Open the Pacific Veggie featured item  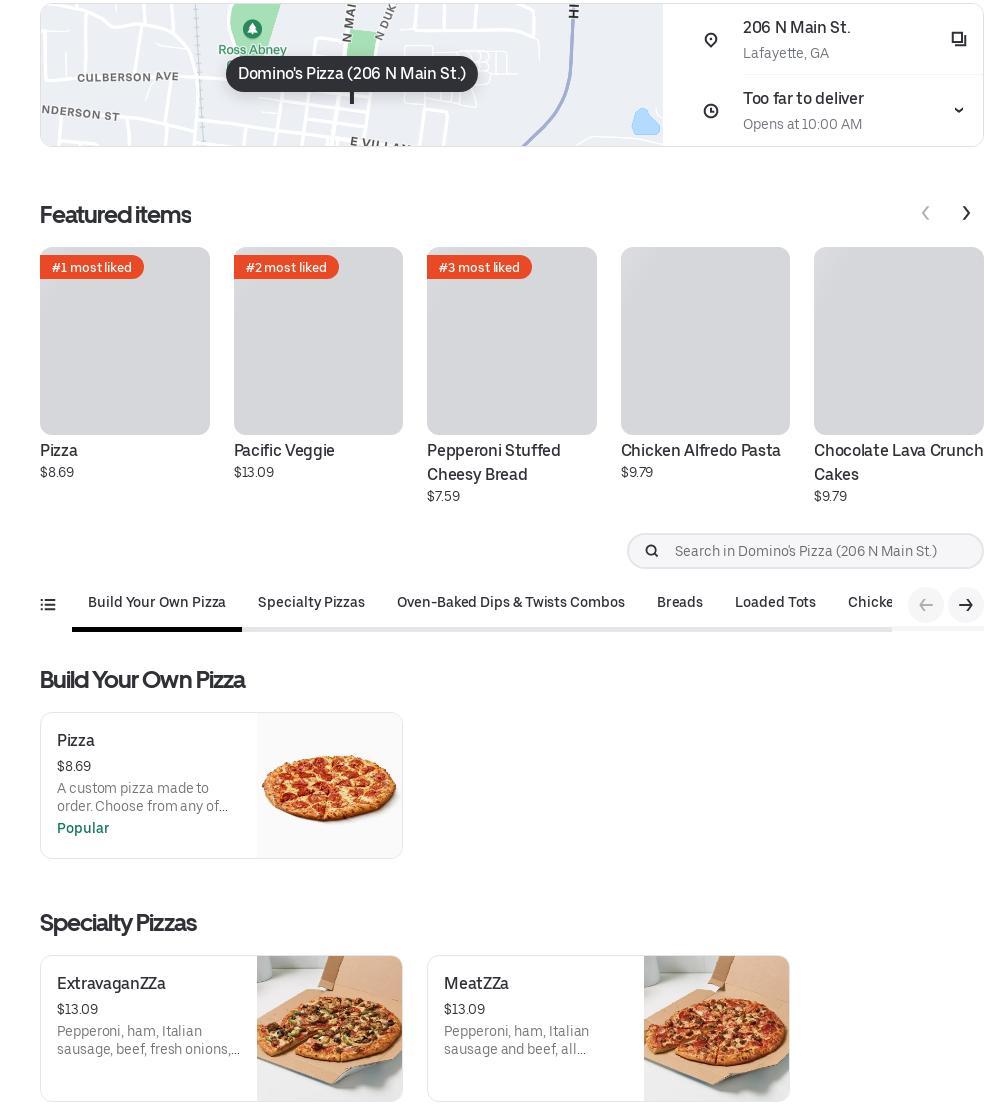pos(318,342)
